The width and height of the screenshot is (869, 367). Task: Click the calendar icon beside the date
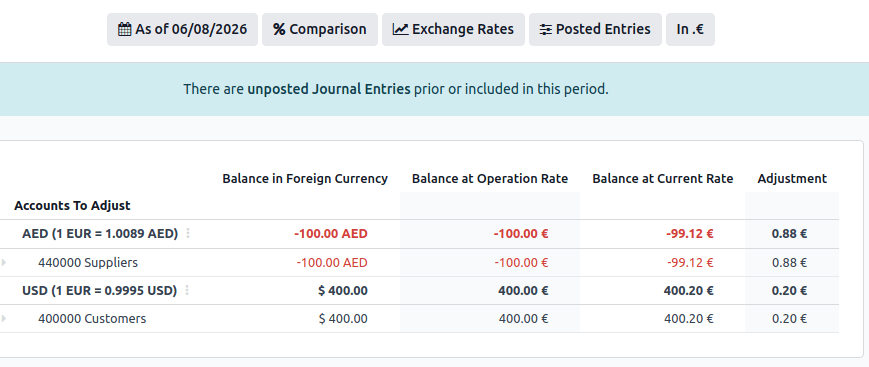125,29
